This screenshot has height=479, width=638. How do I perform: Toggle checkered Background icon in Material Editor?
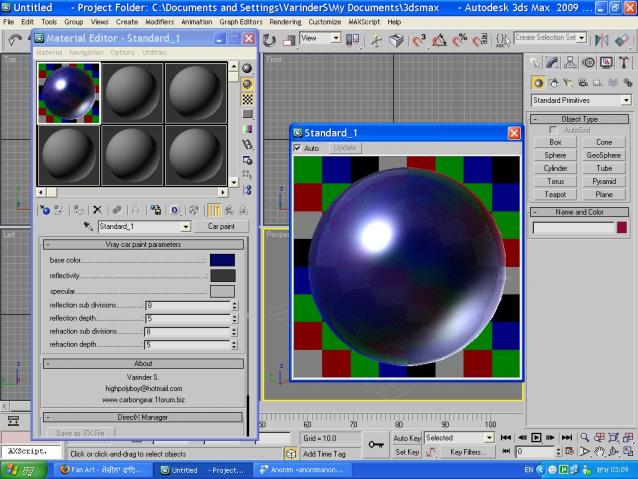click(x=247, y=99)
